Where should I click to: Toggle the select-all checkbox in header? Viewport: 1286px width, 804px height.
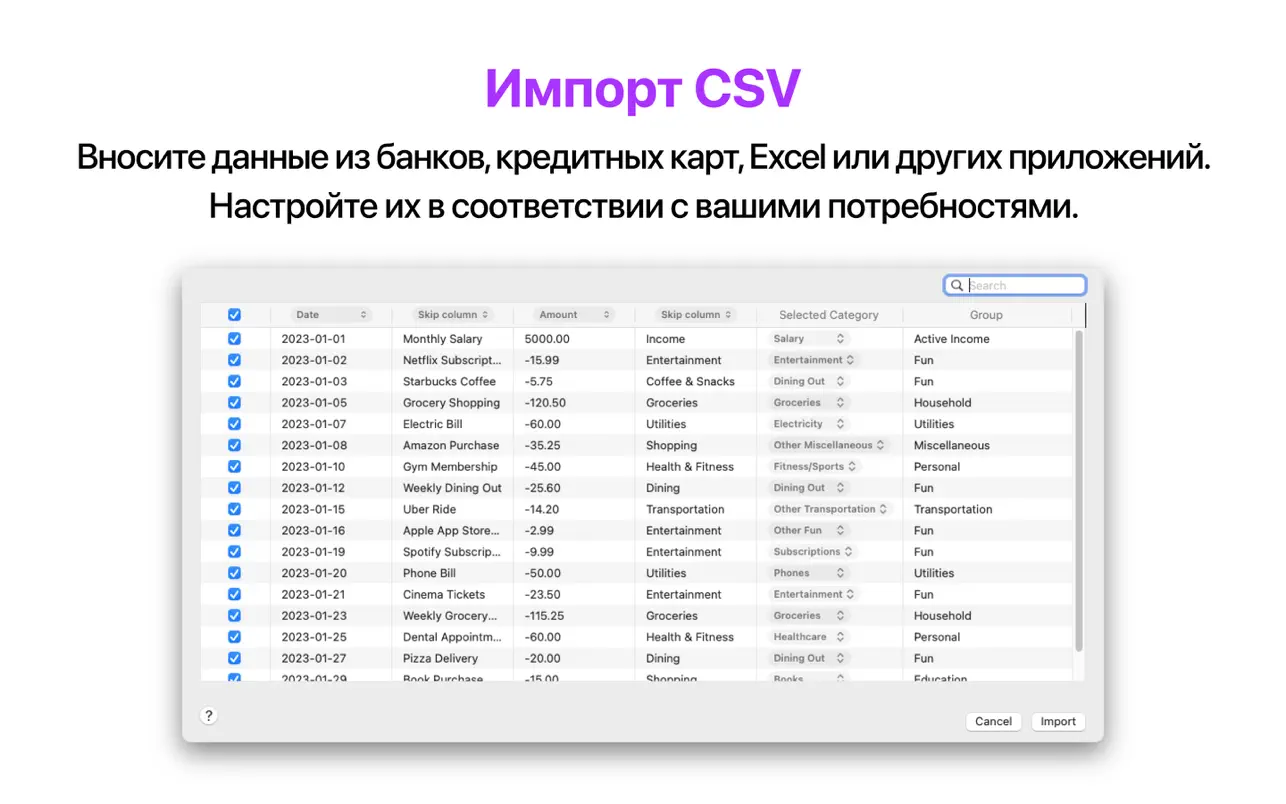click(234, 314)
